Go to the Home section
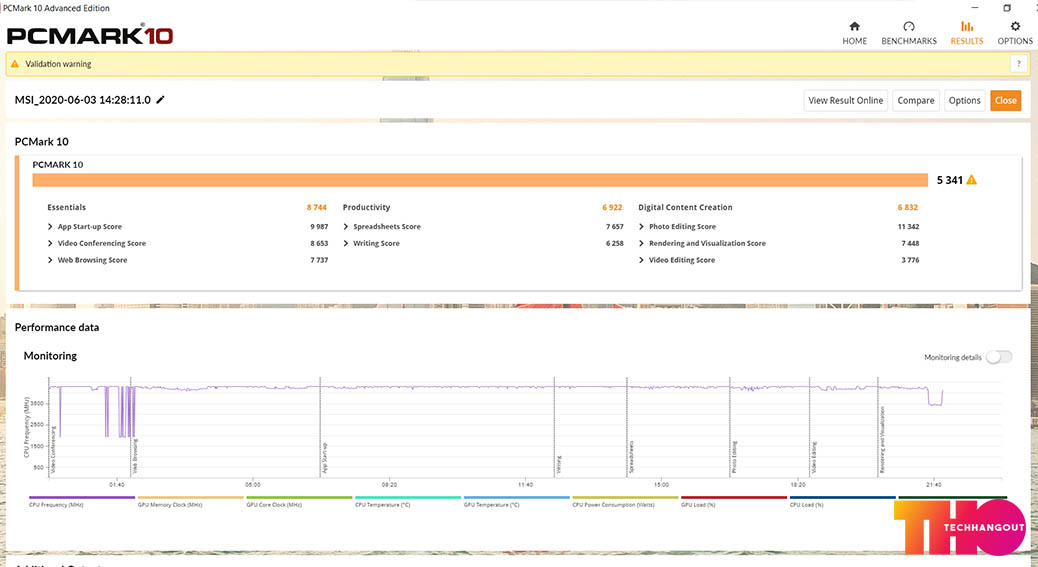The image size is (1038, 567). pyautogui.click(x=854, y=33)
